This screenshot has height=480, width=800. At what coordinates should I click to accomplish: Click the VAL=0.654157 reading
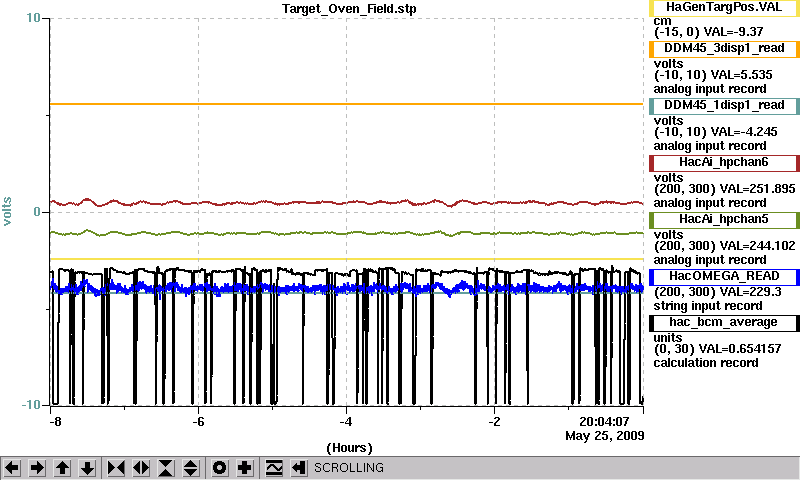[742, 349]
